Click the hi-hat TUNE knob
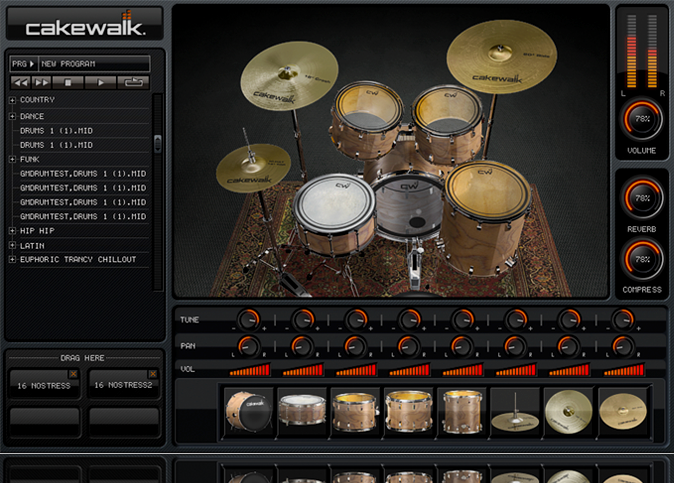This screenshot has width=674, height=483. (516, 319)
